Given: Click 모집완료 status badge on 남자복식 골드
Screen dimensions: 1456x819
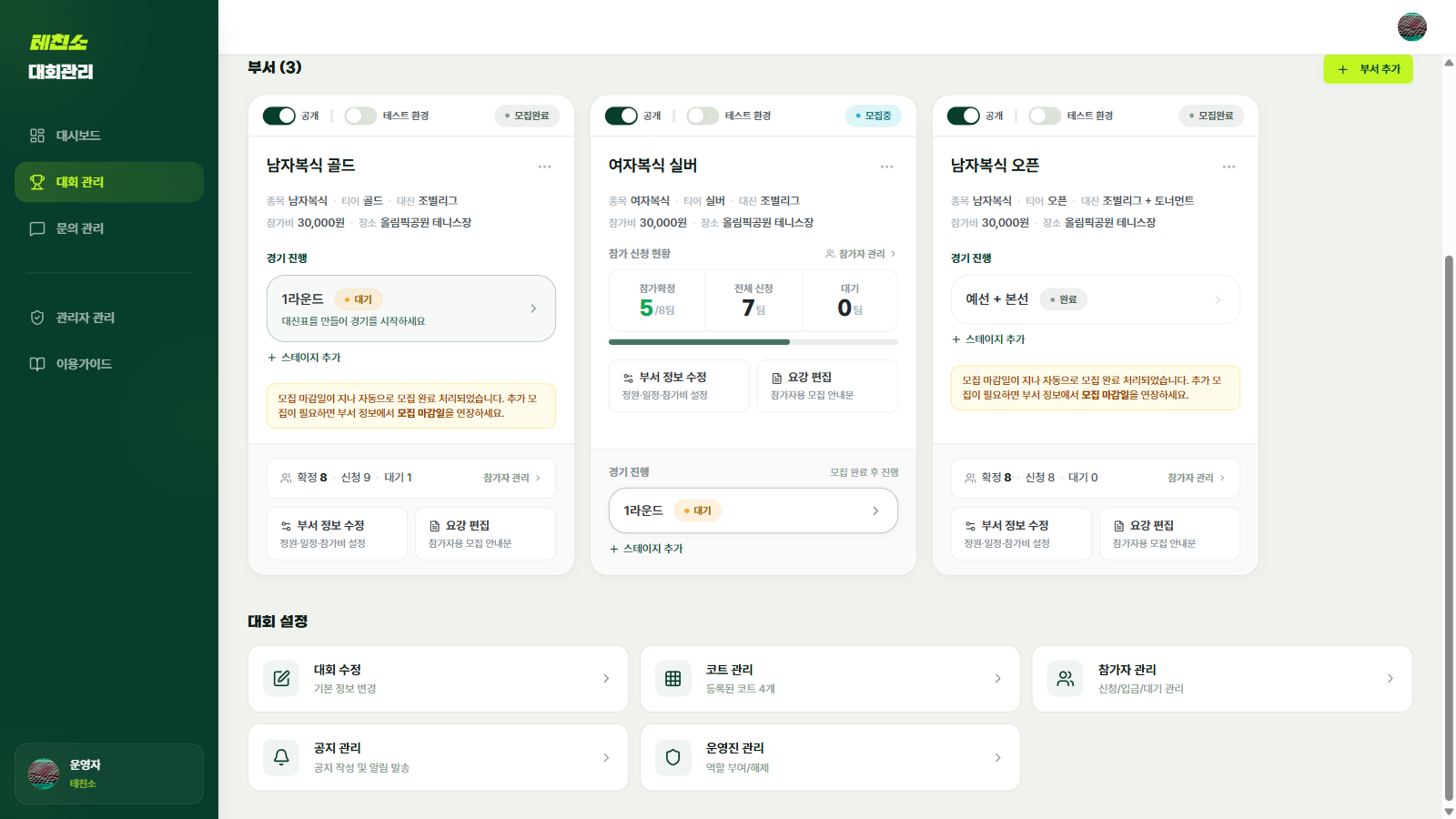Looking at the screenshot, I should click(527, 116).
